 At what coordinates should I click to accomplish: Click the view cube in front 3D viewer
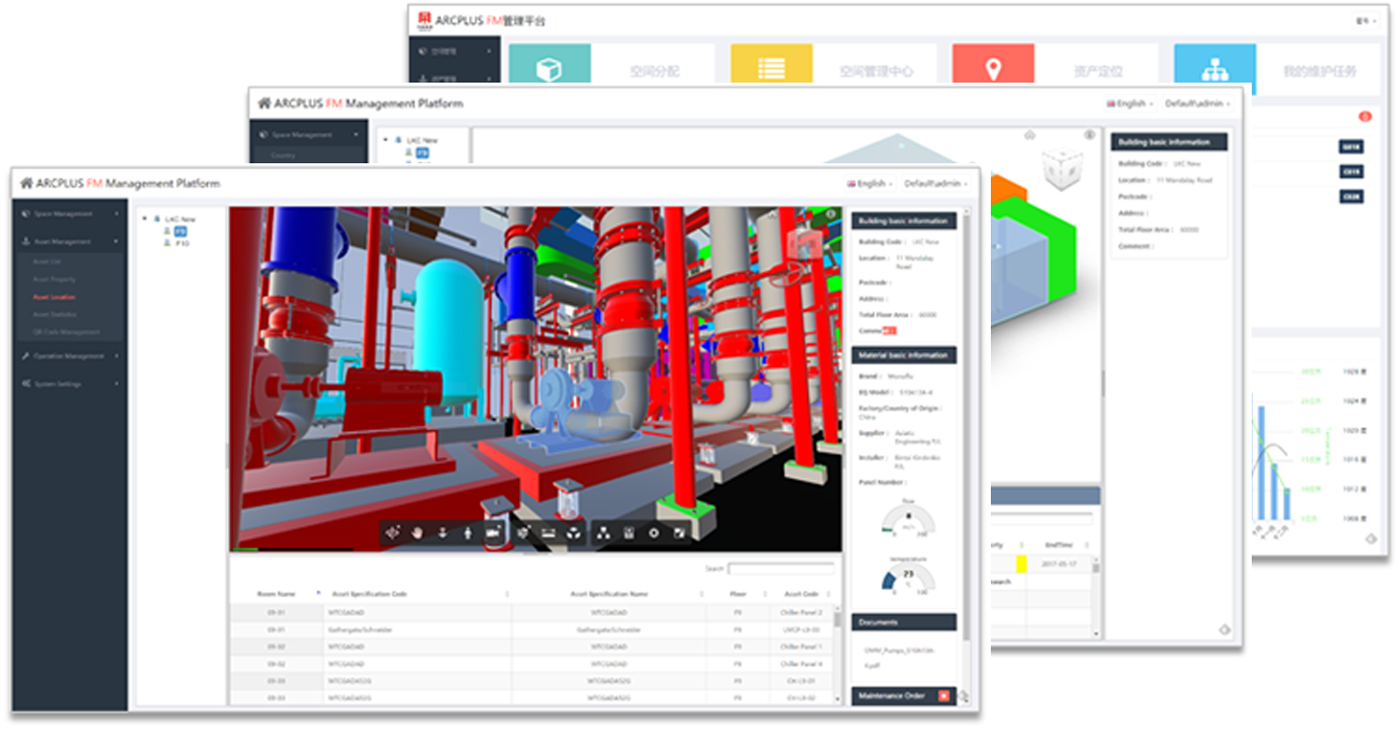(802, 245)
